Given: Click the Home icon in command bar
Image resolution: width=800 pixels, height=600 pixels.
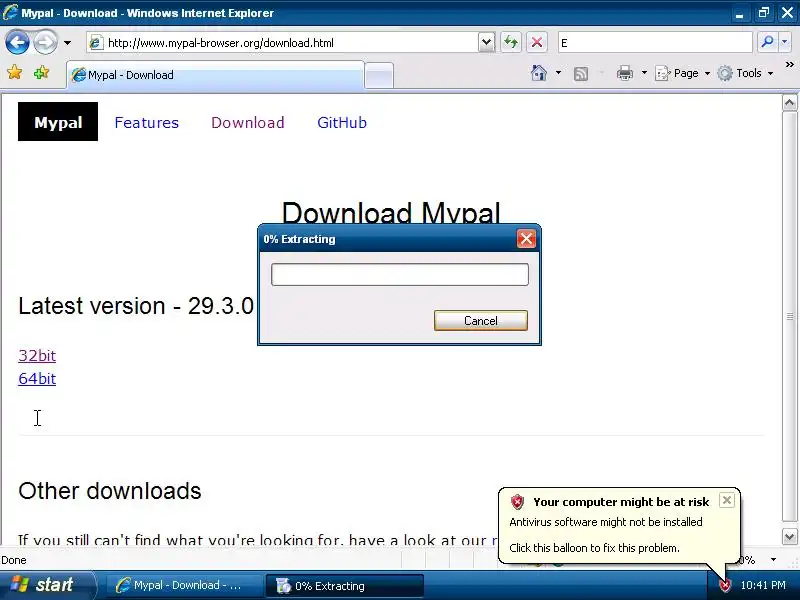Looking at the screenshot, I should [539, 73].
